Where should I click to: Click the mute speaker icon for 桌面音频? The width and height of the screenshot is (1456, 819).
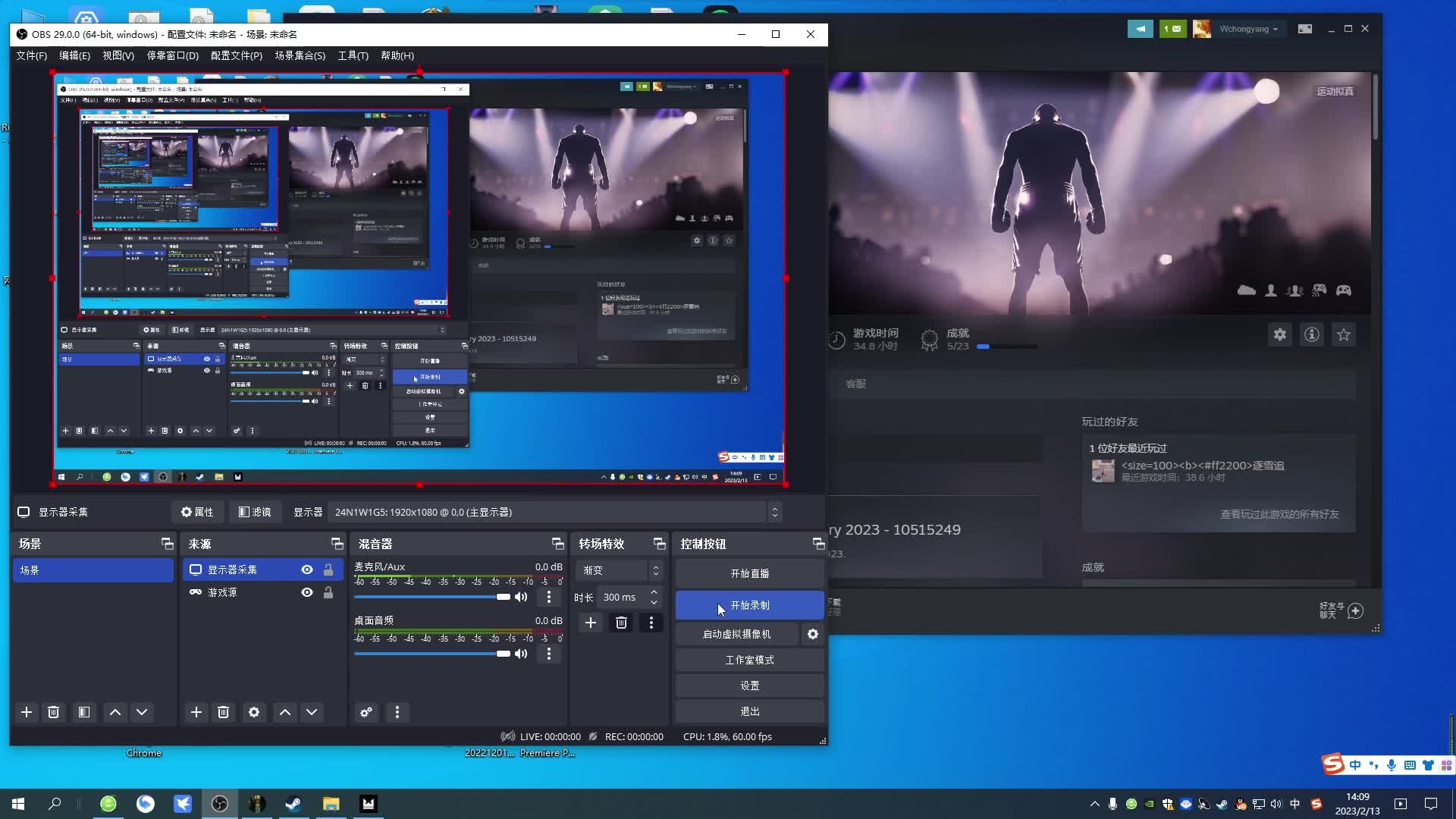pos(522,654)
